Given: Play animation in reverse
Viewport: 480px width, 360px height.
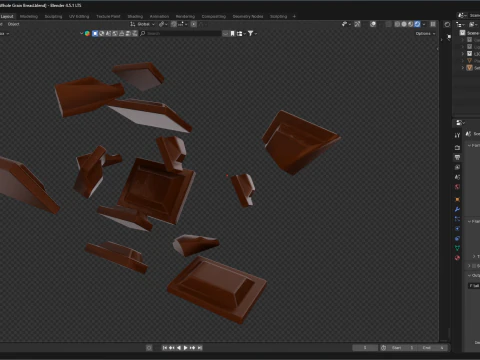Looking at the screenshot, I should (179, 348).
